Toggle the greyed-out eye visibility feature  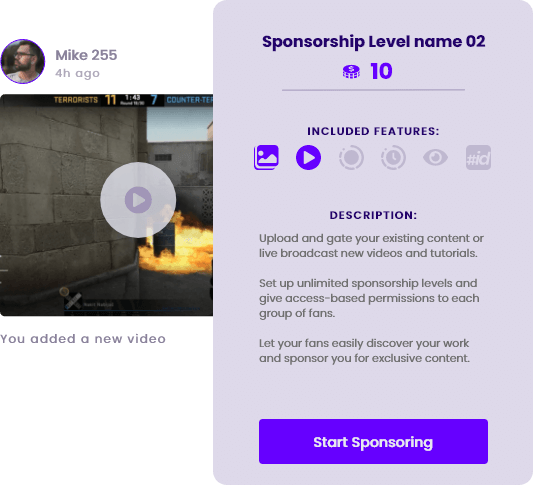pos(435,157)
